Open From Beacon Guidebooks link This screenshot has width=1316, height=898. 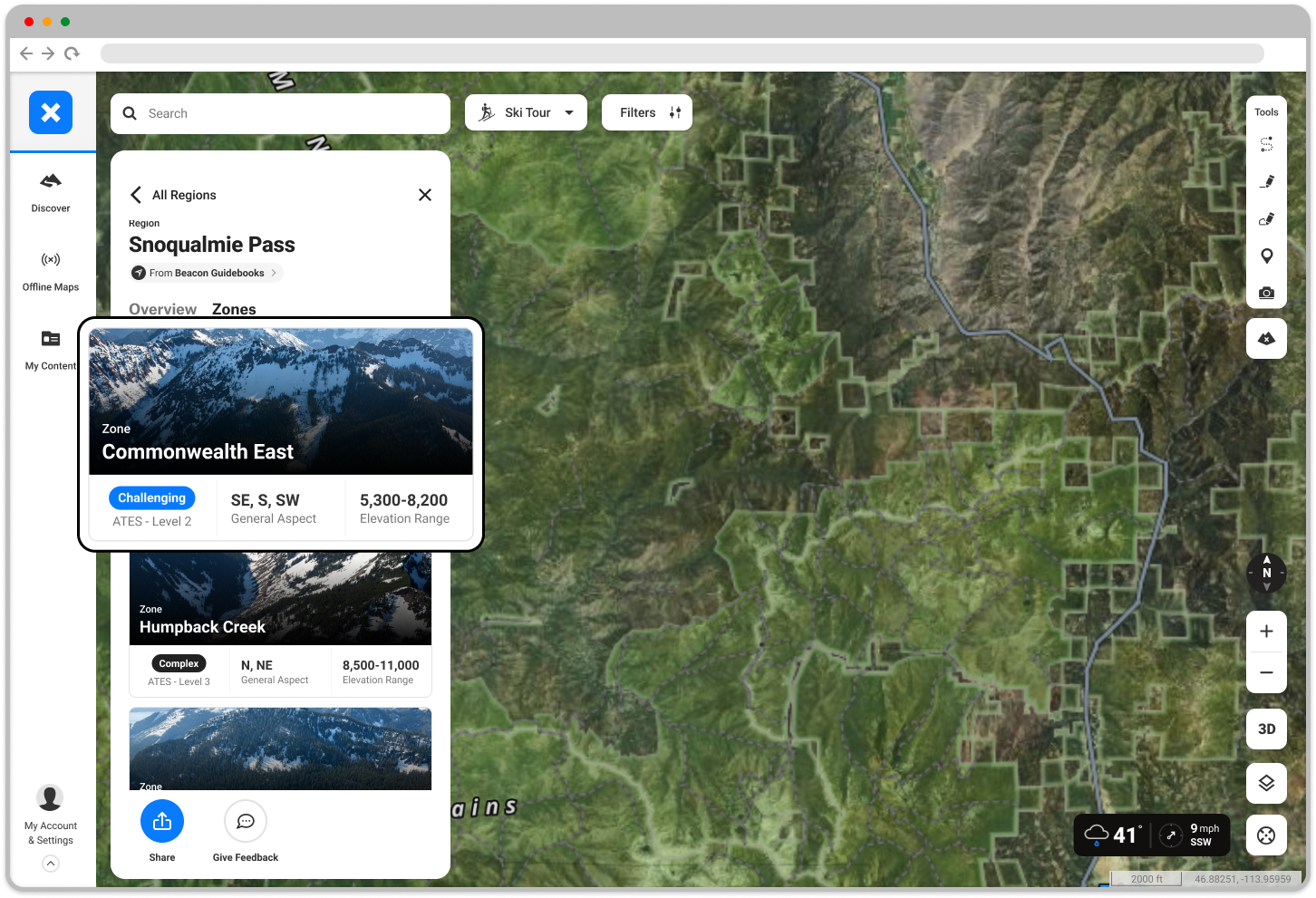point(206,273)
